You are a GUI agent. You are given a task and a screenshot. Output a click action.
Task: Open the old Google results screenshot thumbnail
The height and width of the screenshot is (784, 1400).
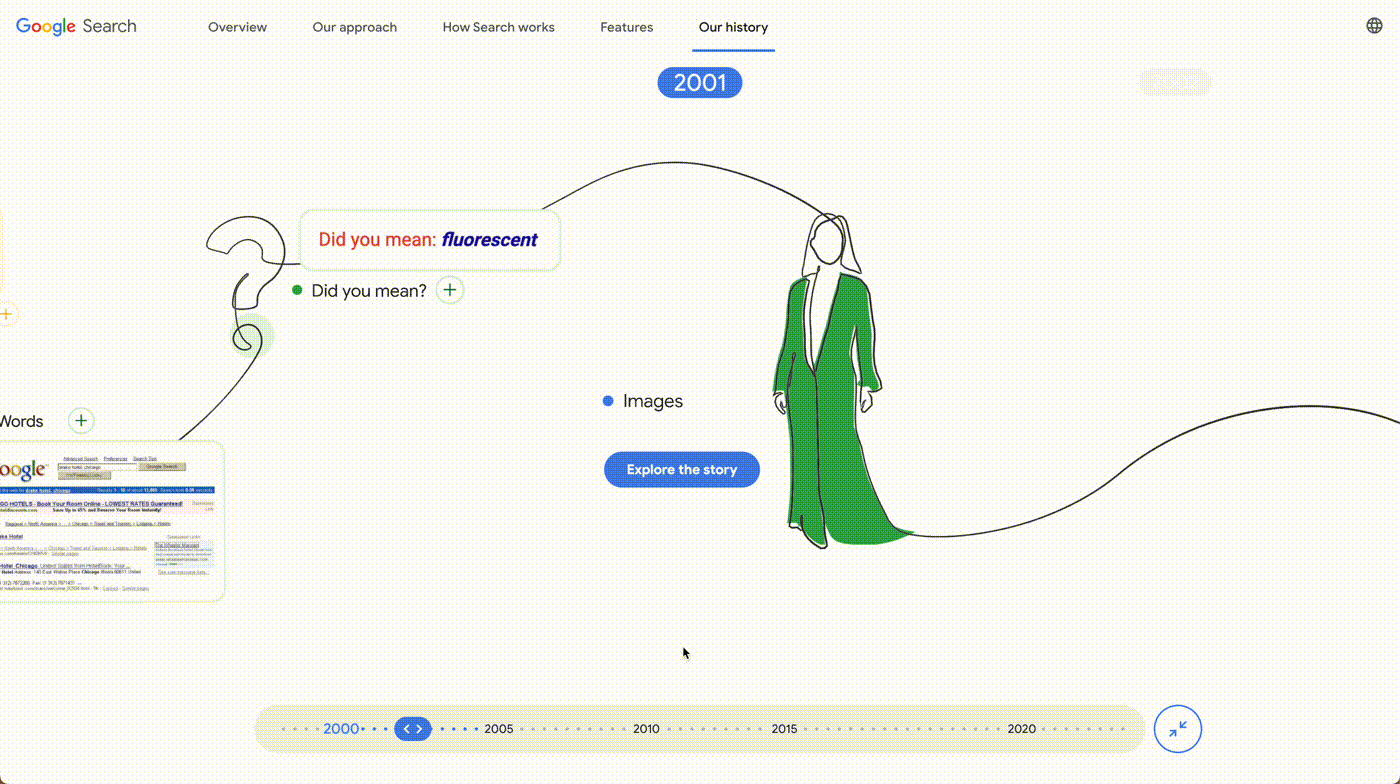[111, 521]
